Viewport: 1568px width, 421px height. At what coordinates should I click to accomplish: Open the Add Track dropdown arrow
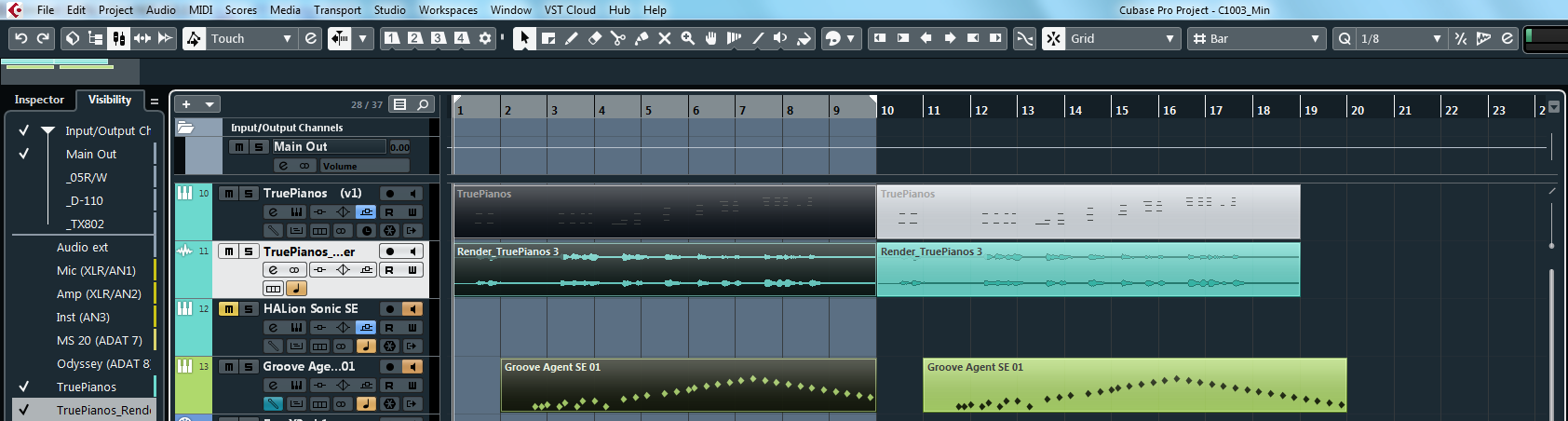210,104
